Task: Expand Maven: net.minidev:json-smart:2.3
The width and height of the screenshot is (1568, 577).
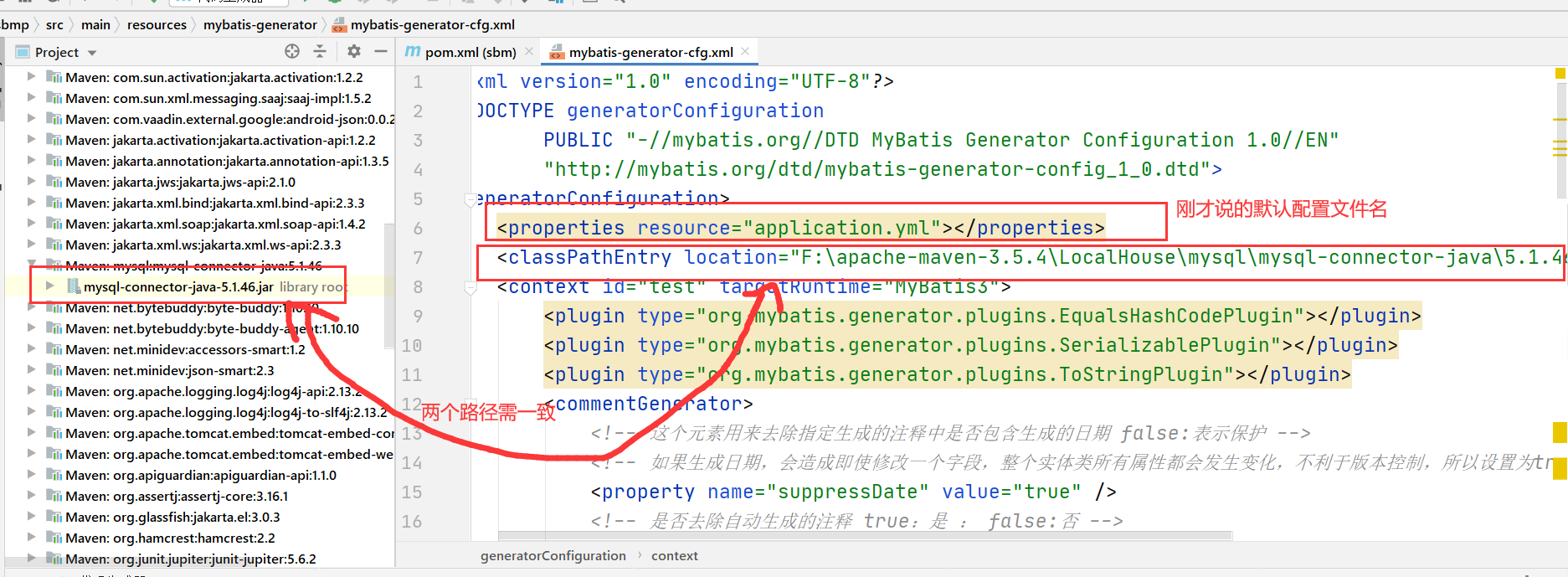Action: tap(31, 369)
